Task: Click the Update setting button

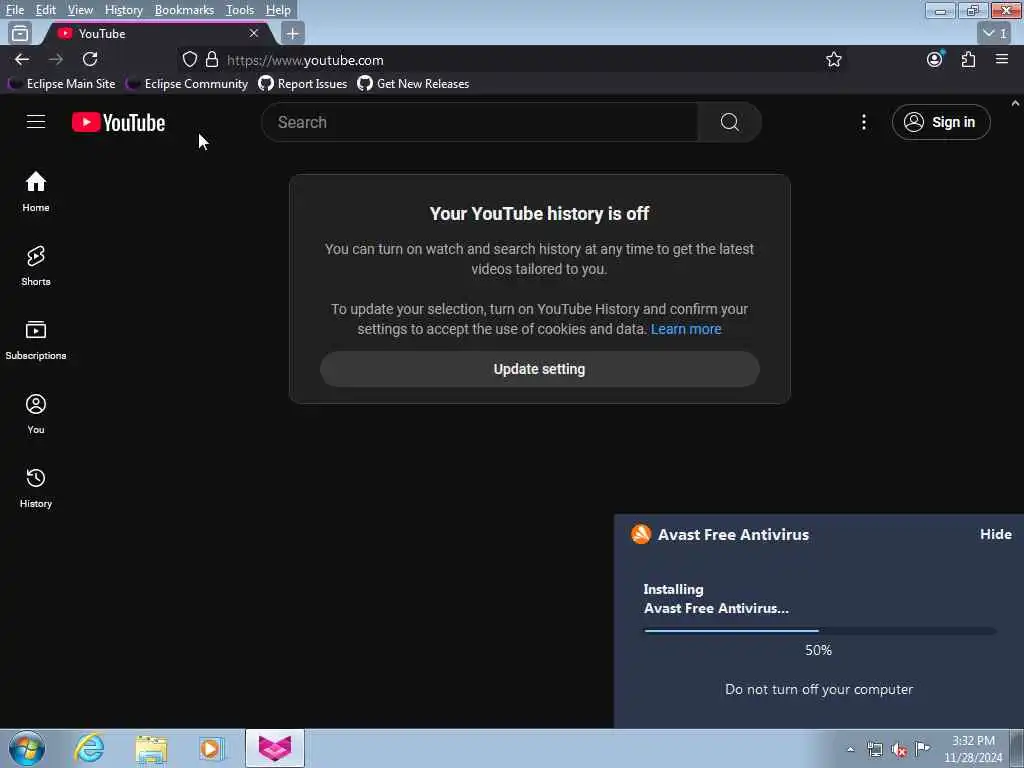Action: click(539, 369)
